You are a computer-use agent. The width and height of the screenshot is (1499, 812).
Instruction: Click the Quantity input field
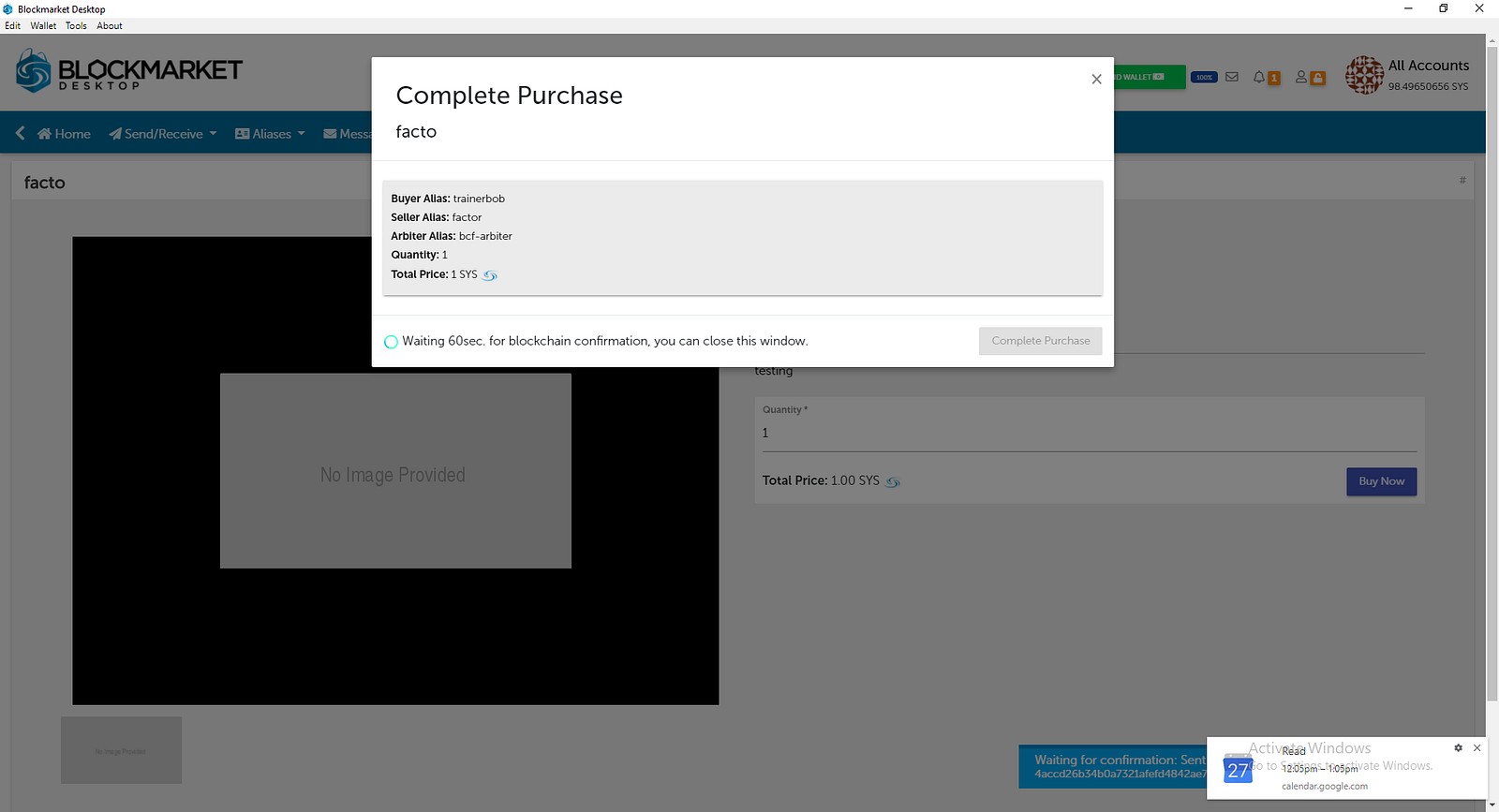click(x=1089, y=433)
